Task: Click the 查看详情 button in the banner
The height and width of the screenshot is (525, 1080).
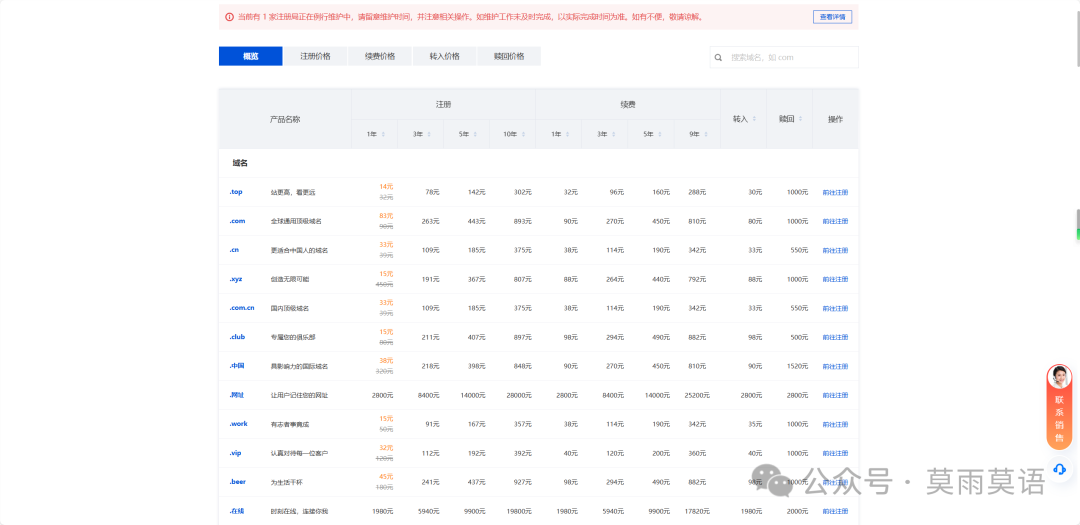Action: (x=832, y=17)
